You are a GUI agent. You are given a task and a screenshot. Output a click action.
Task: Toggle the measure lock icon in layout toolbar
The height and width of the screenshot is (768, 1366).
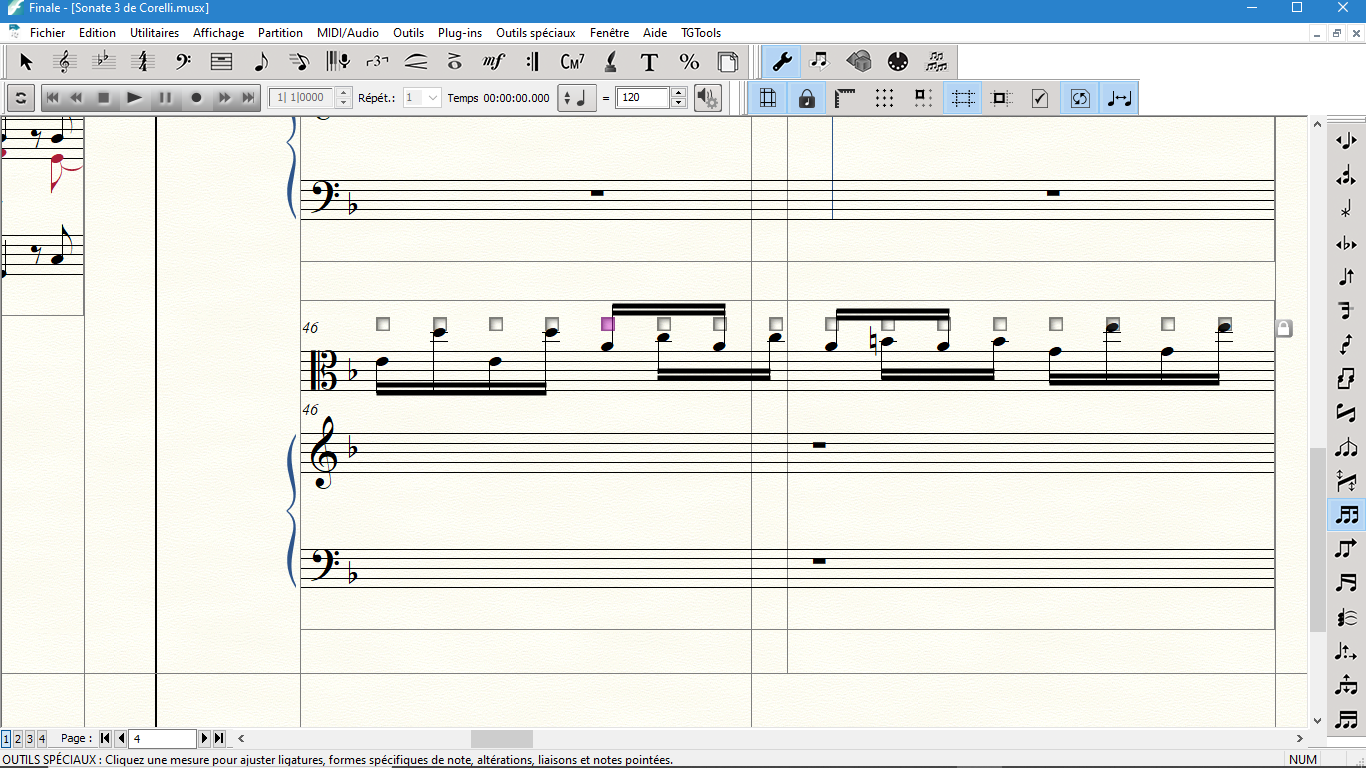[806, 98]
